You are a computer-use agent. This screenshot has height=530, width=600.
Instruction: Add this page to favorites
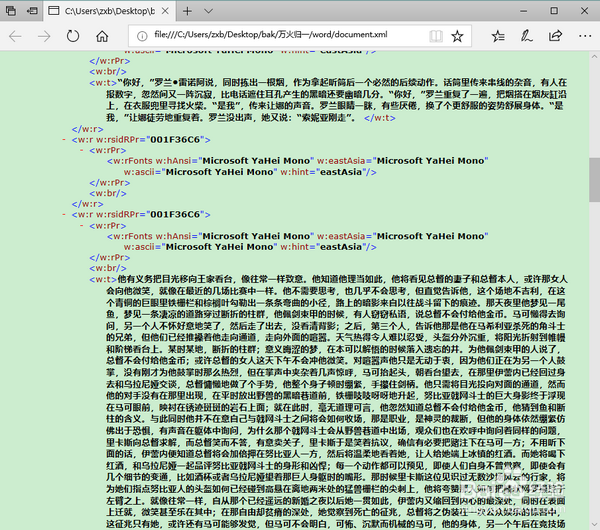pos(457,36)
